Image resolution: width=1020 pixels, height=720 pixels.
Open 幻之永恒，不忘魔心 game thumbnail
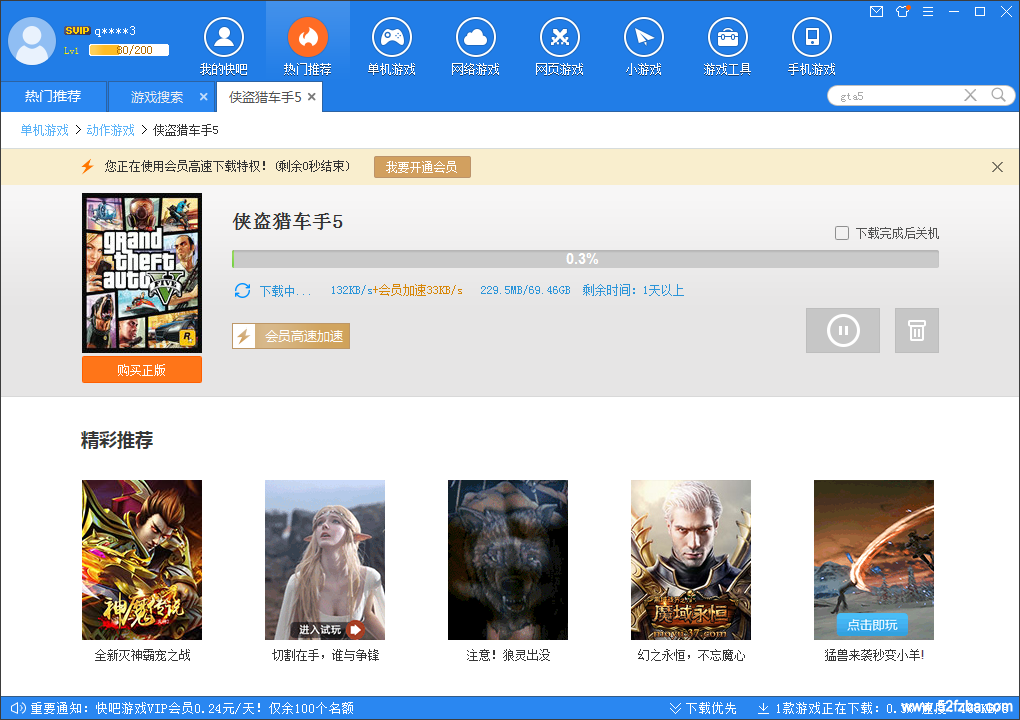tap(691, 560)
